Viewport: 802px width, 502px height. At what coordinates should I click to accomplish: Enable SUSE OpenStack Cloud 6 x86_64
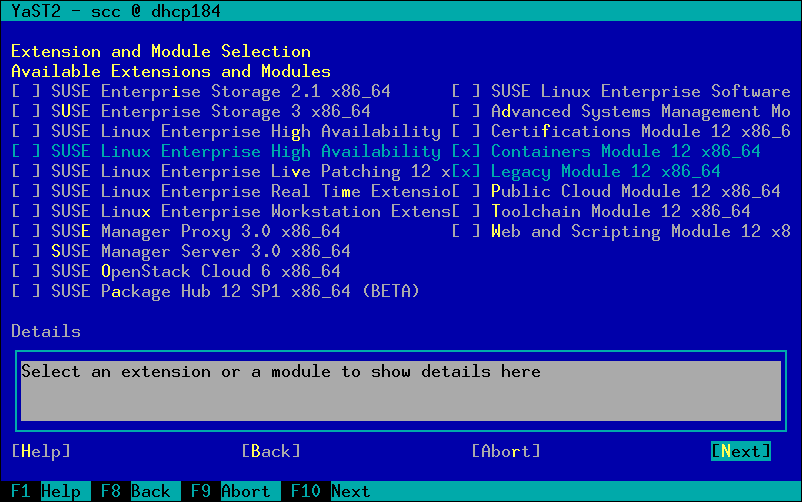pyautogui.click(x=27, y=272)
